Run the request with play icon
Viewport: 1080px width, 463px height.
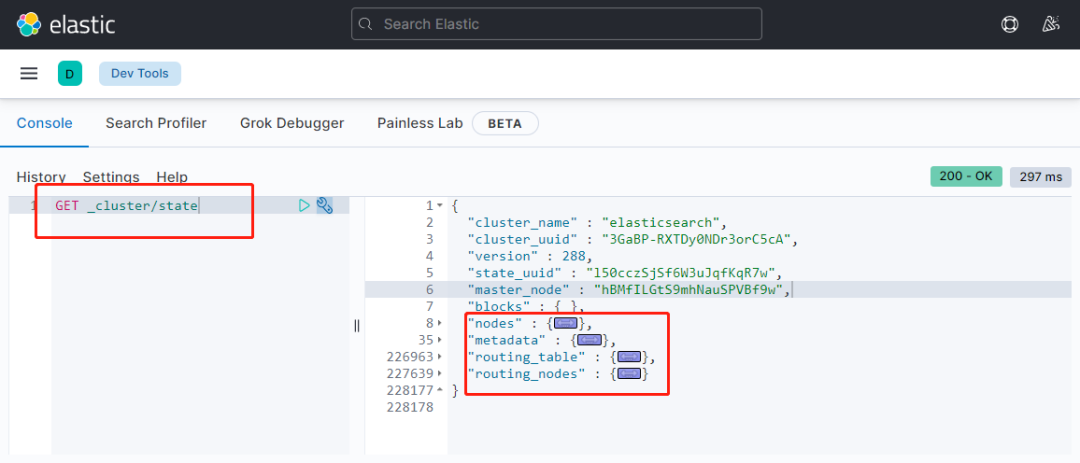[x=304, y=205]
